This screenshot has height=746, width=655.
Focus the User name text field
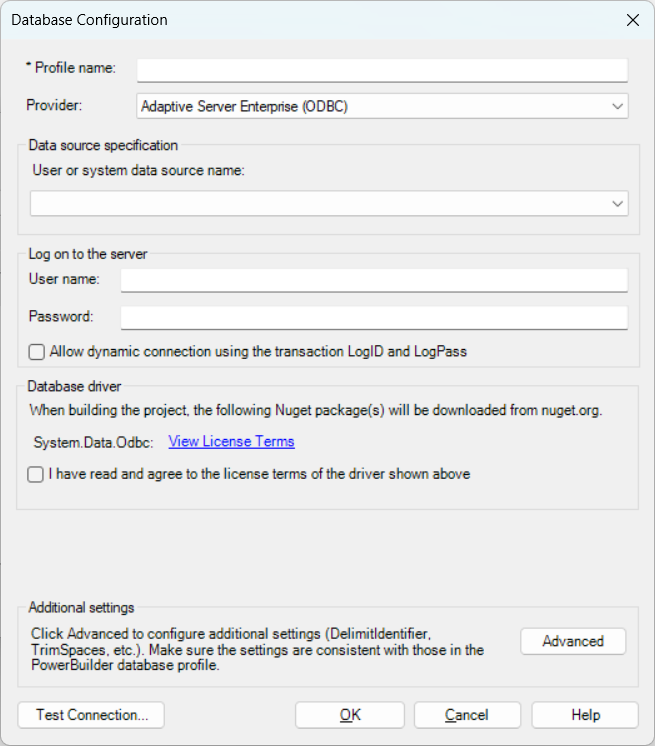[374, 280]
